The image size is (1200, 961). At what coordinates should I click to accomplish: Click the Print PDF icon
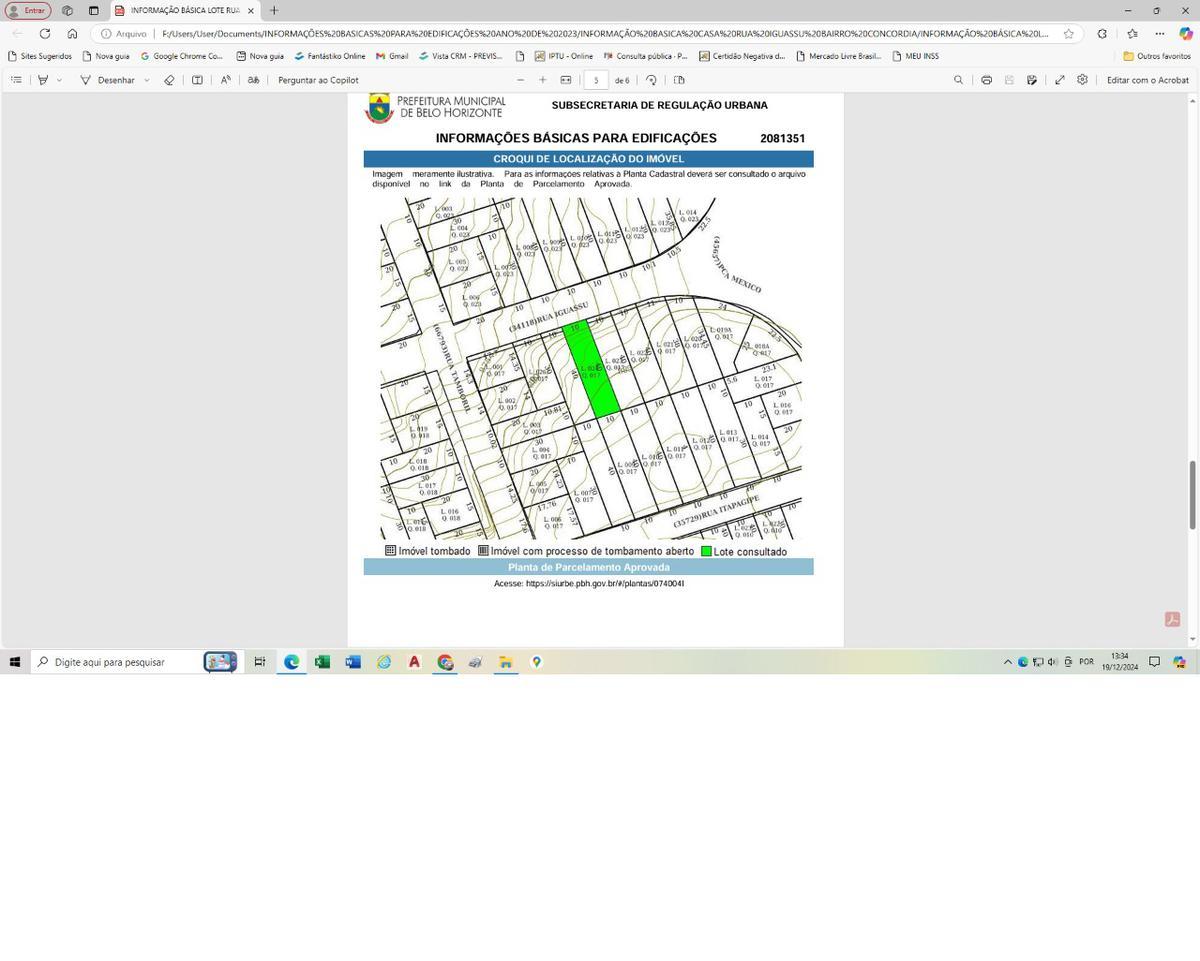[x=986, y=80]
